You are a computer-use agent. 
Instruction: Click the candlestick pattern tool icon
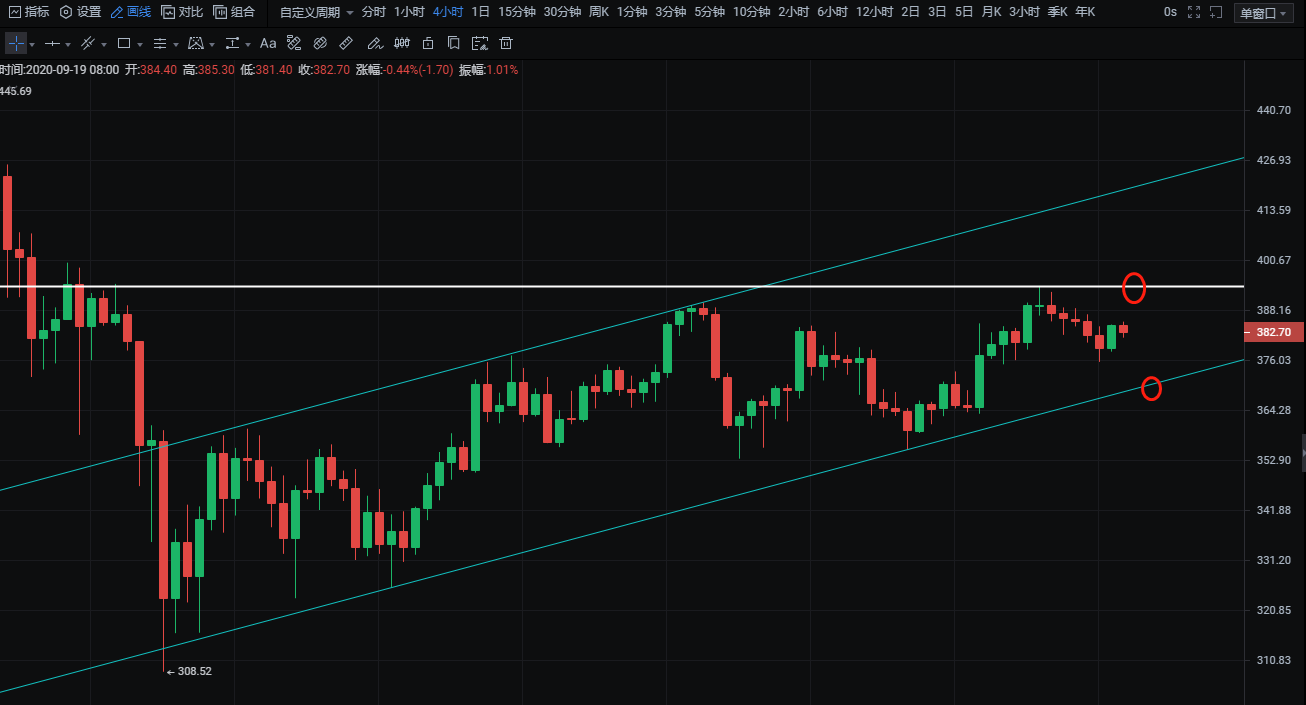click(401, 44)
